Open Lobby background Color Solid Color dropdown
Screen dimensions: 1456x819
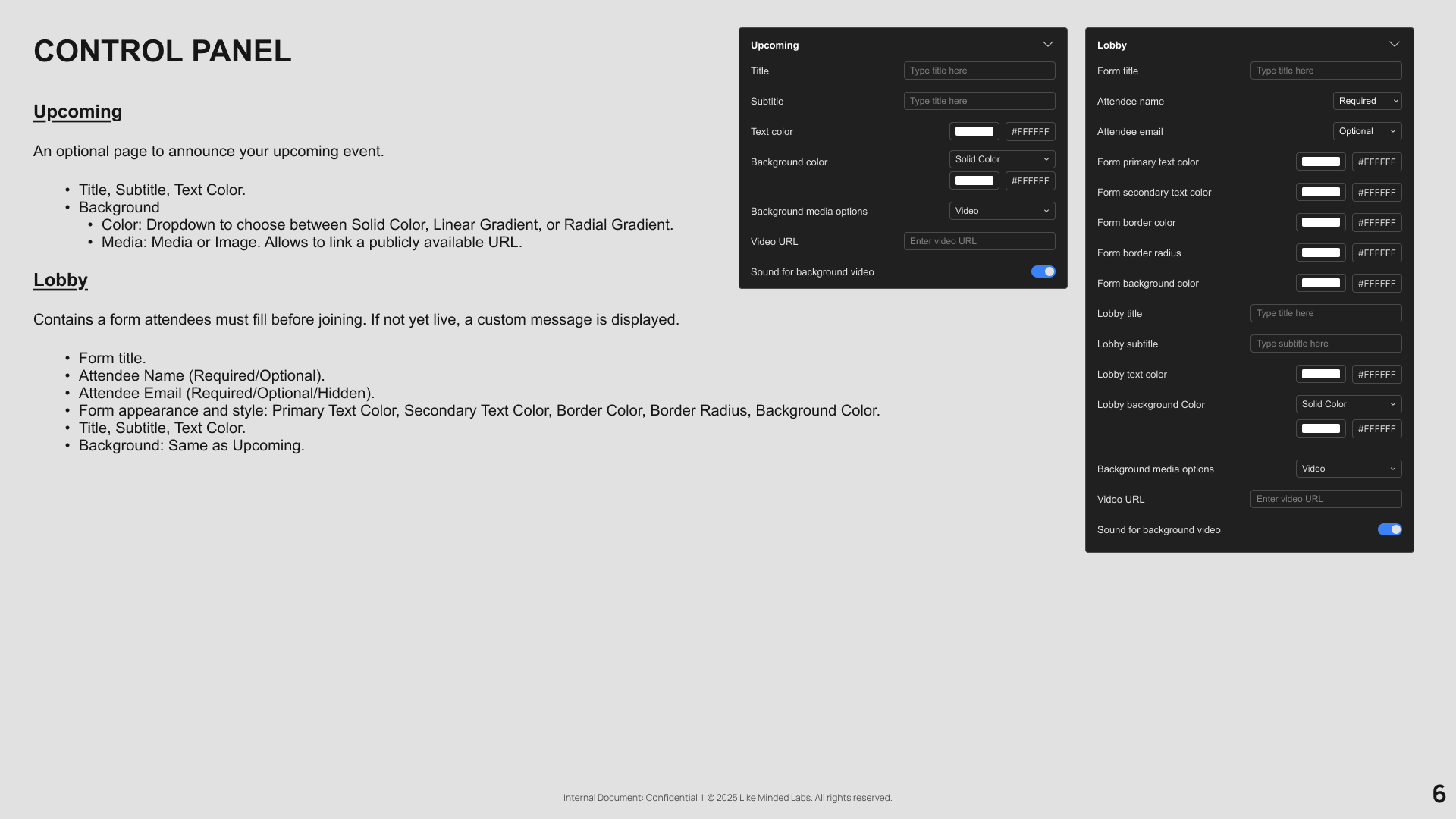pyautogui.click(x=1348, y=404)
